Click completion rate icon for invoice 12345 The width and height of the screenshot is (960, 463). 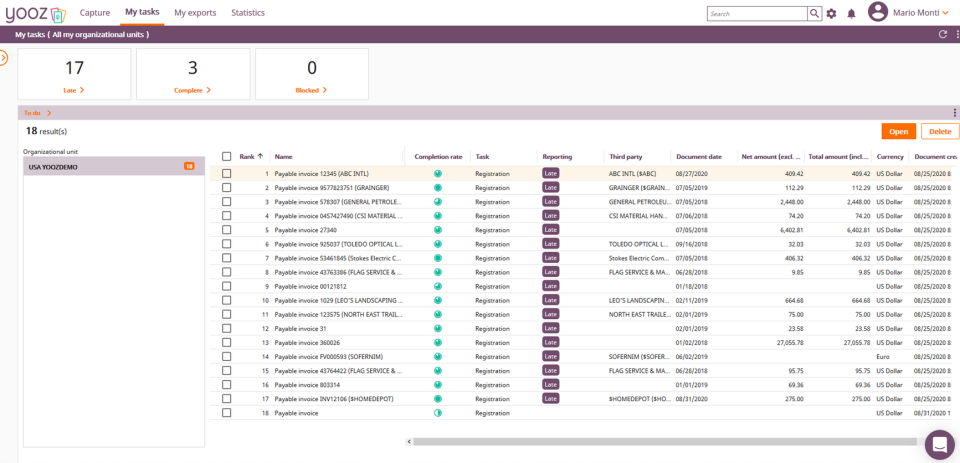click(x=438, y=173)
